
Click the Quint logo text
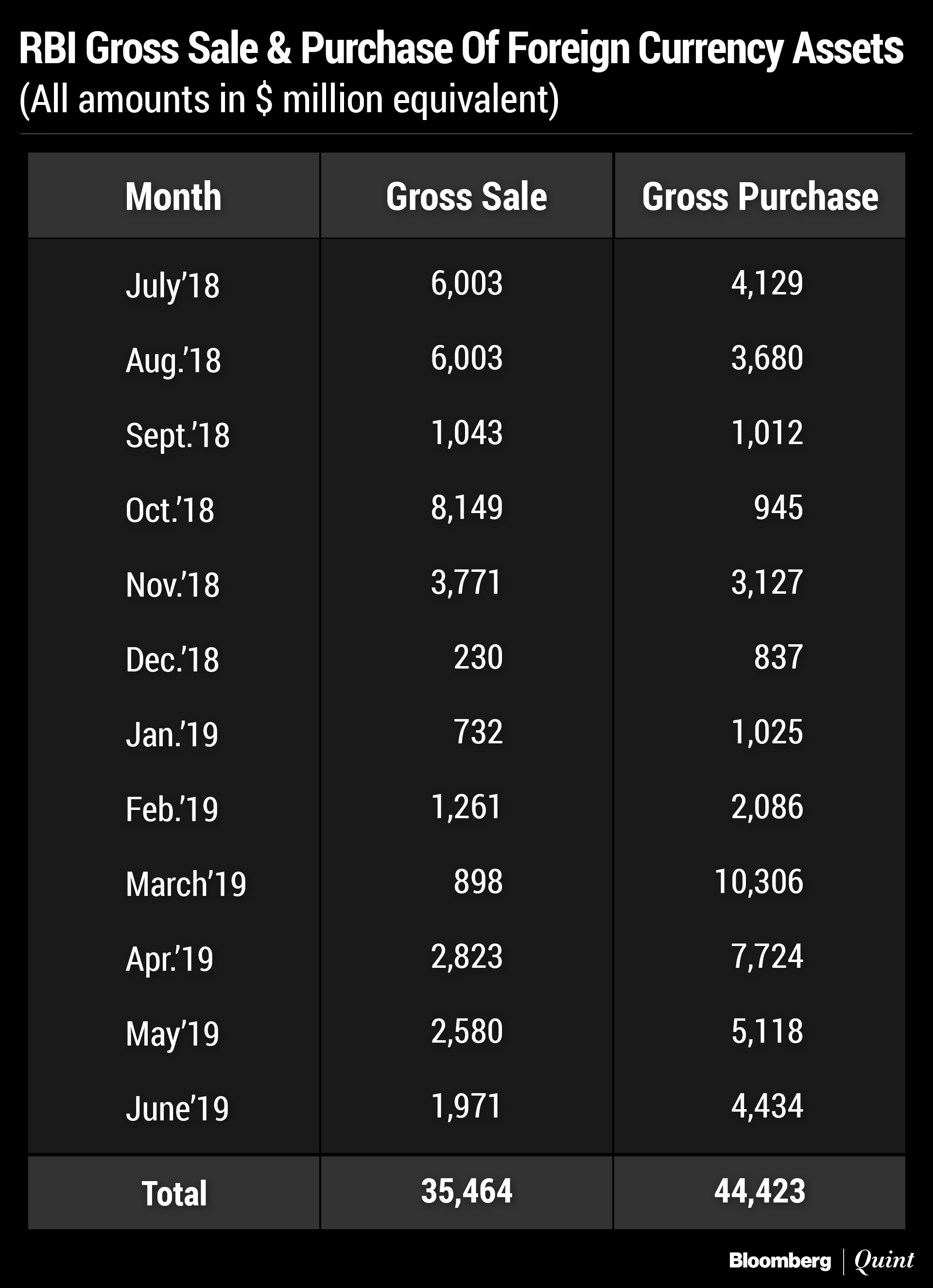tap(883, 1260)
